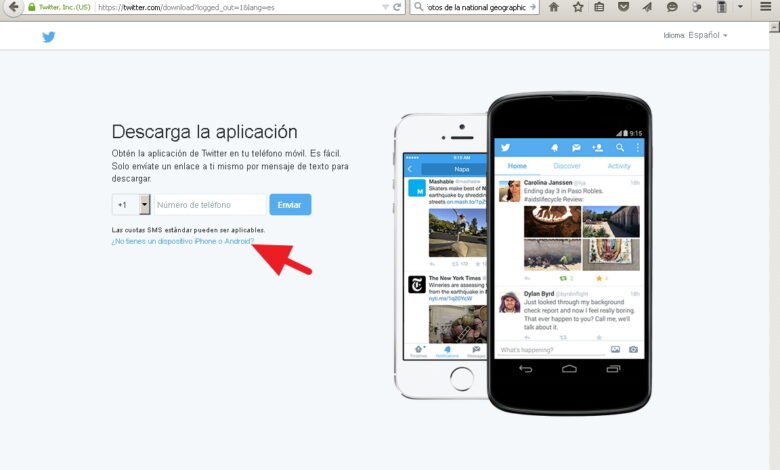Bookmark this page with the star icon
This screenshot has height=470, width=780.
click(x=578, y=7)
